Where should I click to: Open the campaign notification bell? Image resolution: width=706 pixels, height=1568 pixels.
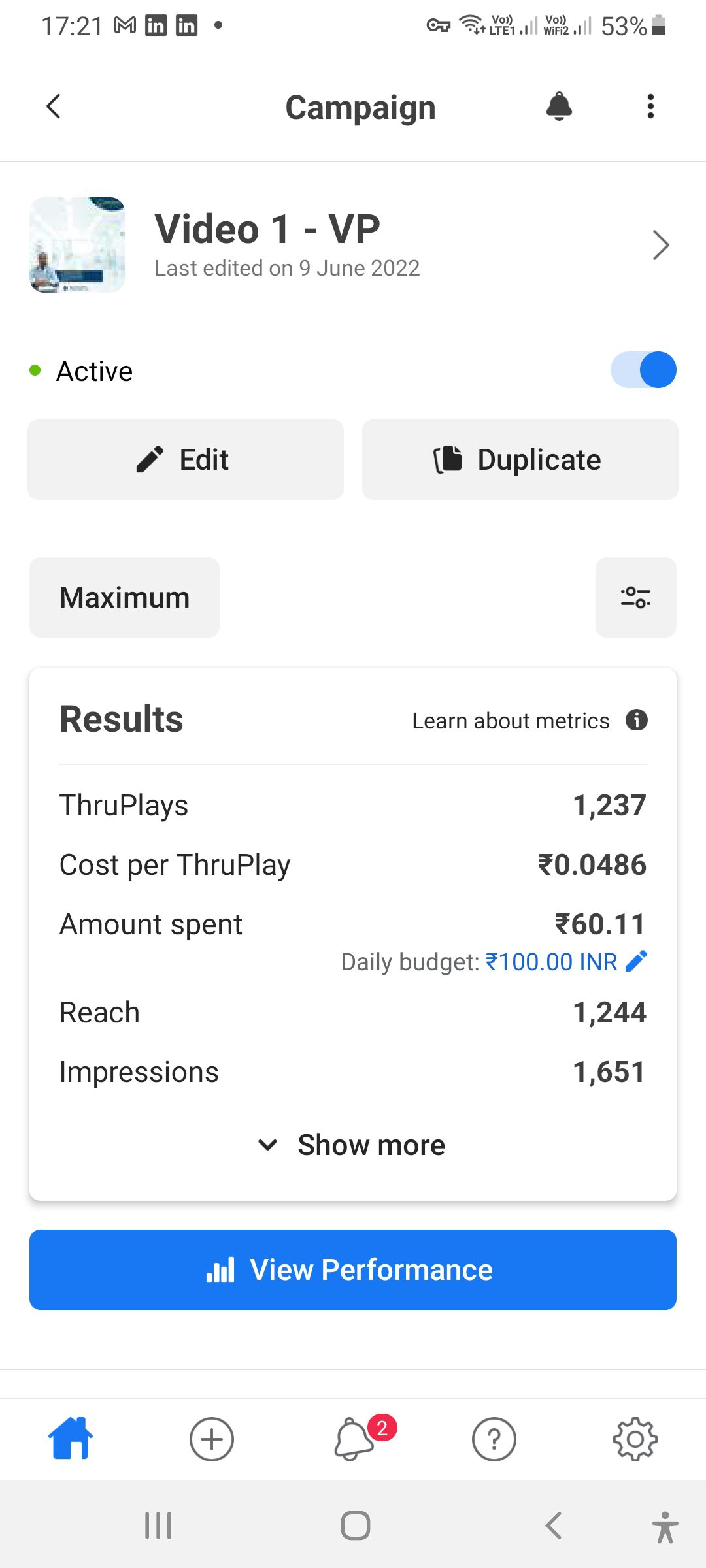559,106
